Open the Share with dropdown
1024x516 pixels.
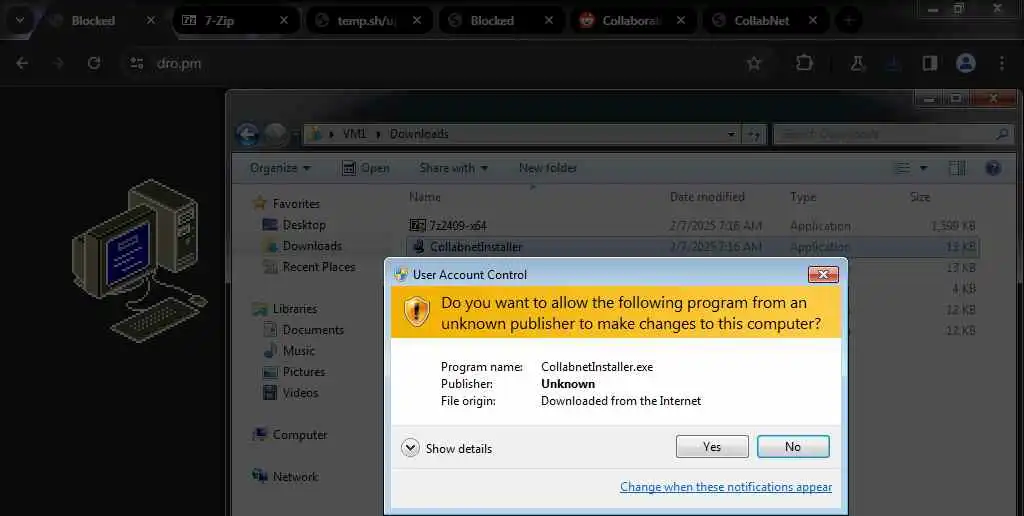click(454, 168)
